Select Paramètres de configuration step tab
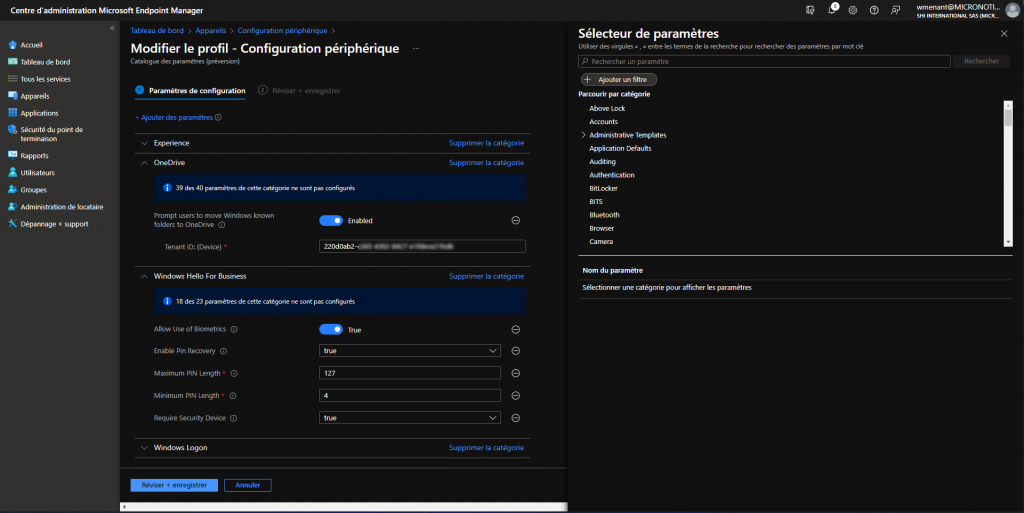The image size is (1024, 513). pyautogui.click(x=190, y=91)
